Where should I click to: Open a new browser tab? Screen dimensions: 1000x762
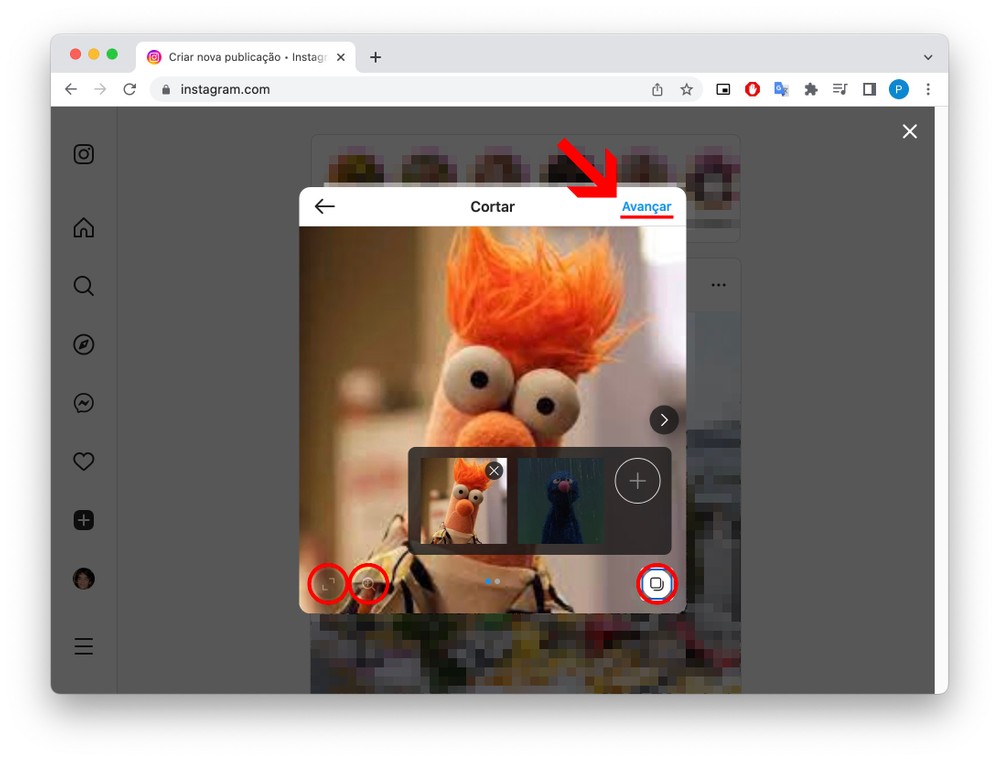375,57
